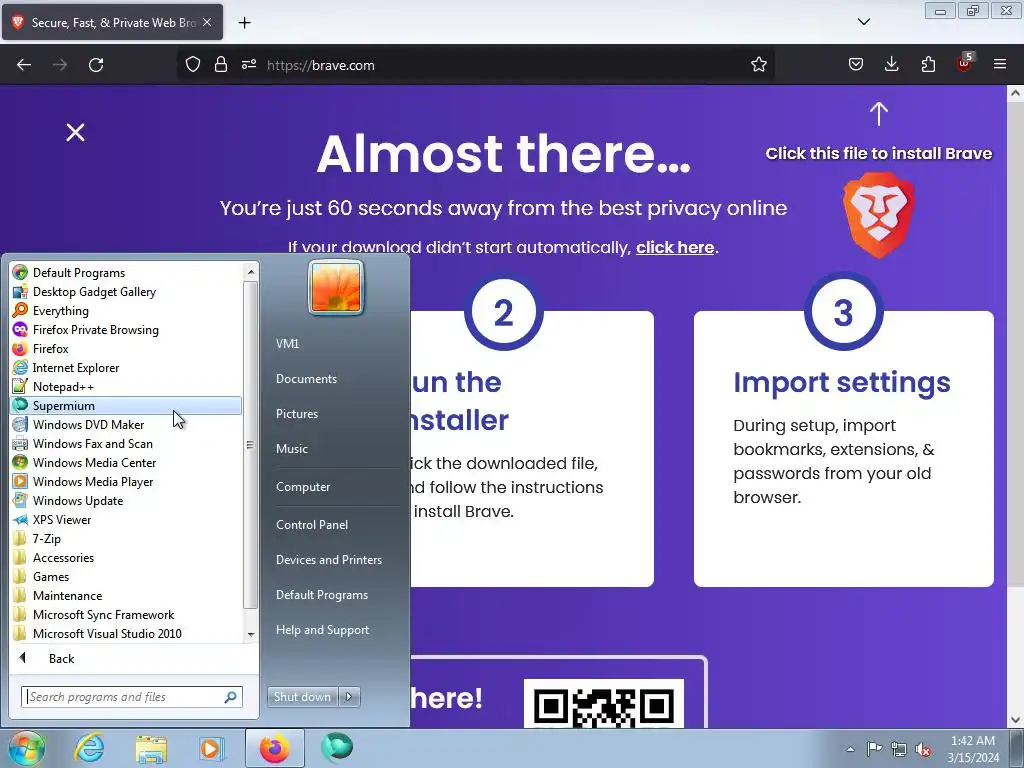Click the padlock site security icon
This screenshot has width=1024, height=768.
tap(221, 65)
